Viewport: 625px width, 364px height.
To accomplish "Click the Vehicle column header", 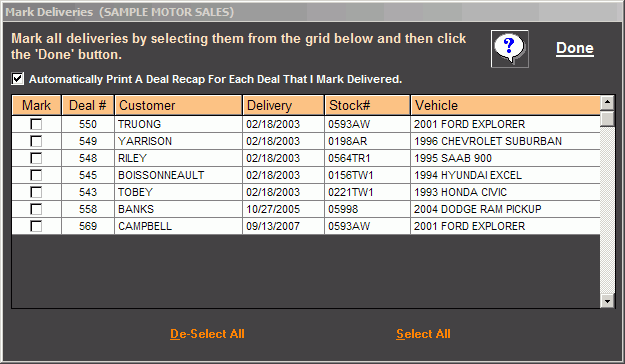I will [505, 105].
